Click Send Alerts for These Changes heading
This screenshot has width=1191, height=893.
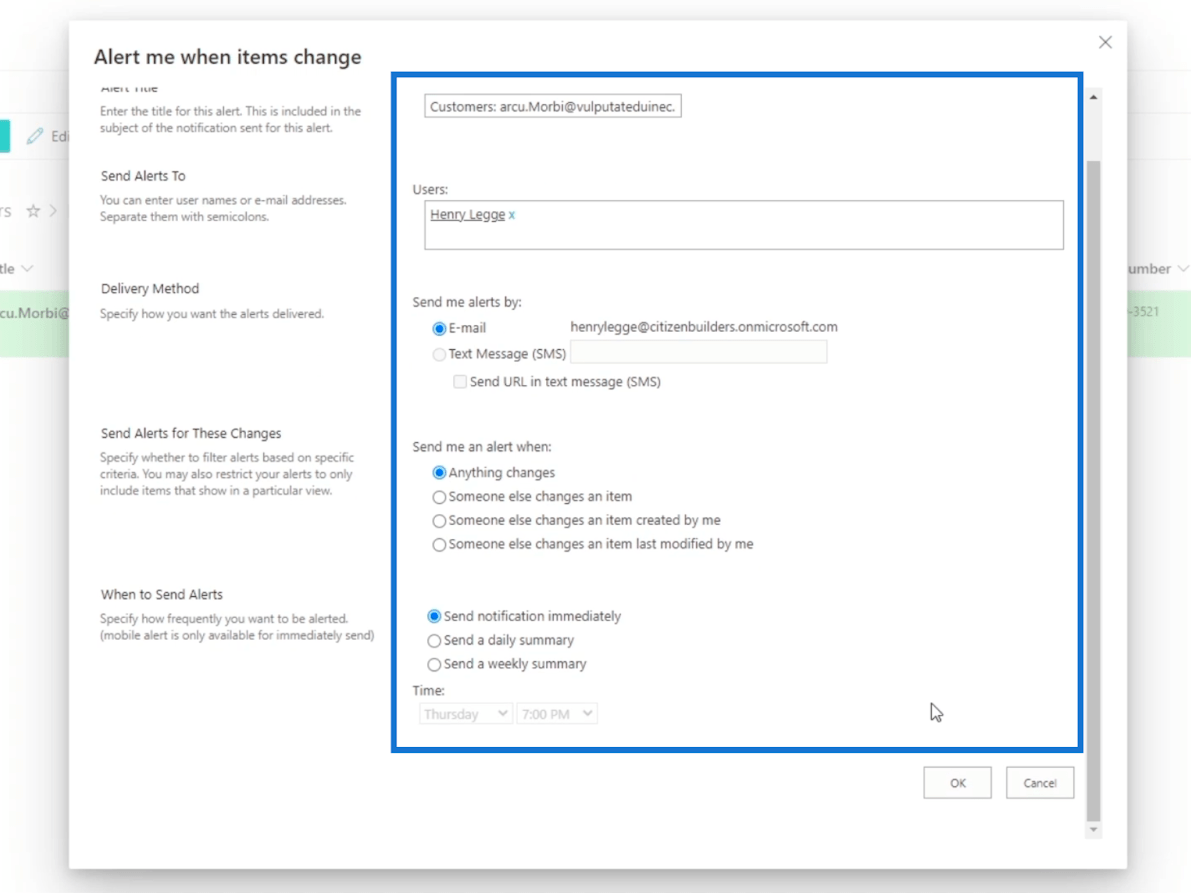tap(191, 434)
